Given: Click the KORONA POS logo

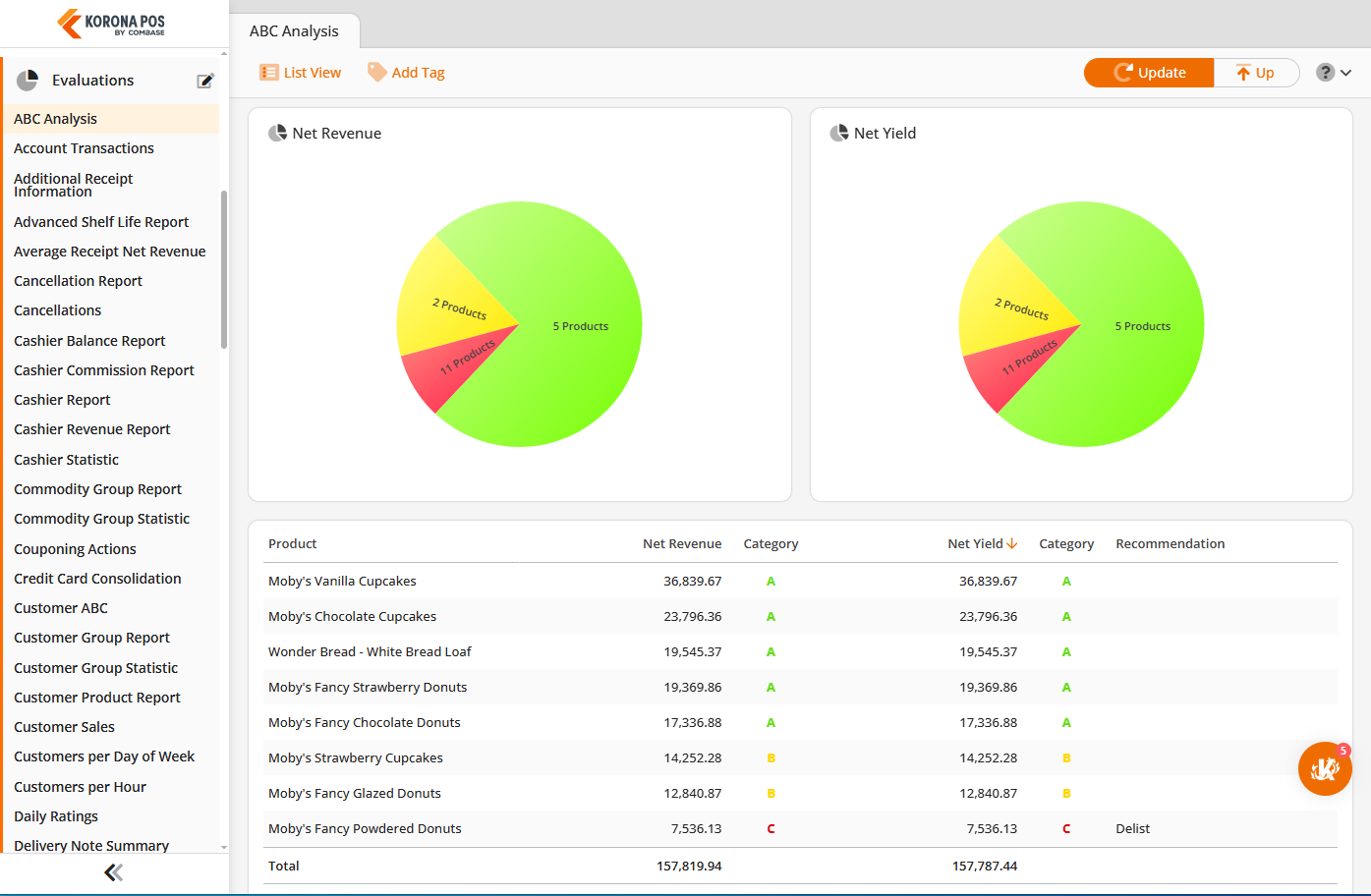Looking at the screenshot, I should pos(111,24).
